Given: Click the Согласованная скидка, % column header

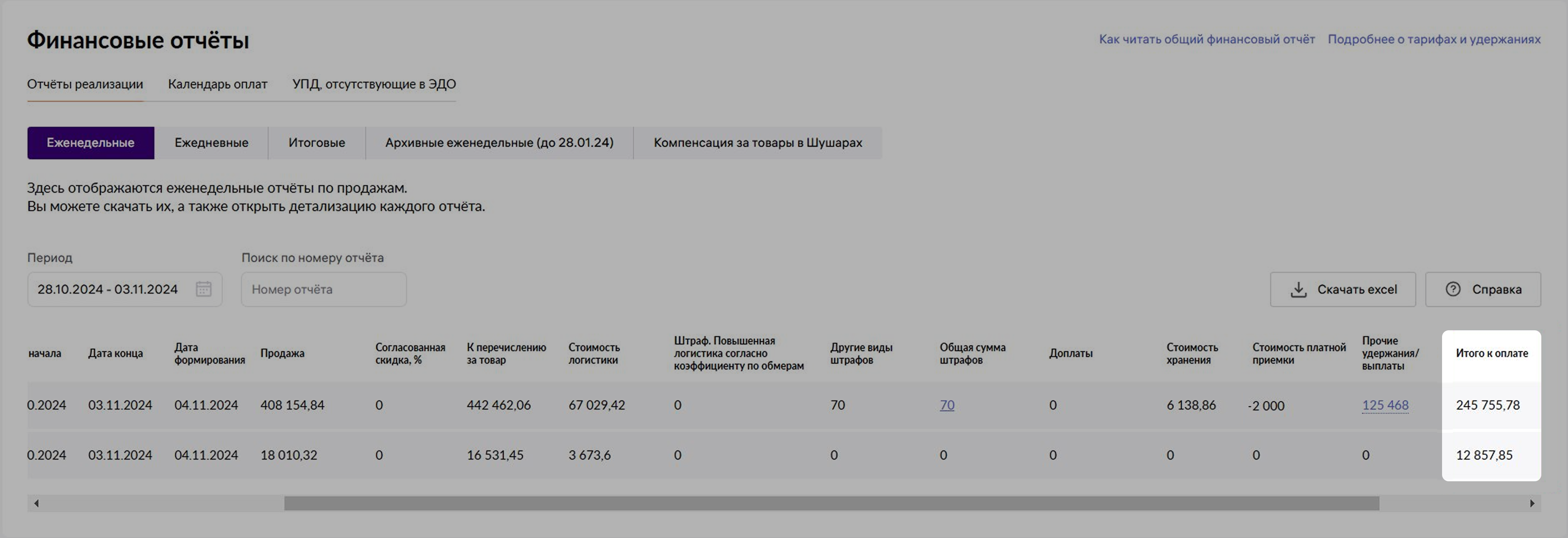Looking at the screenshot, I should [410, 354].
